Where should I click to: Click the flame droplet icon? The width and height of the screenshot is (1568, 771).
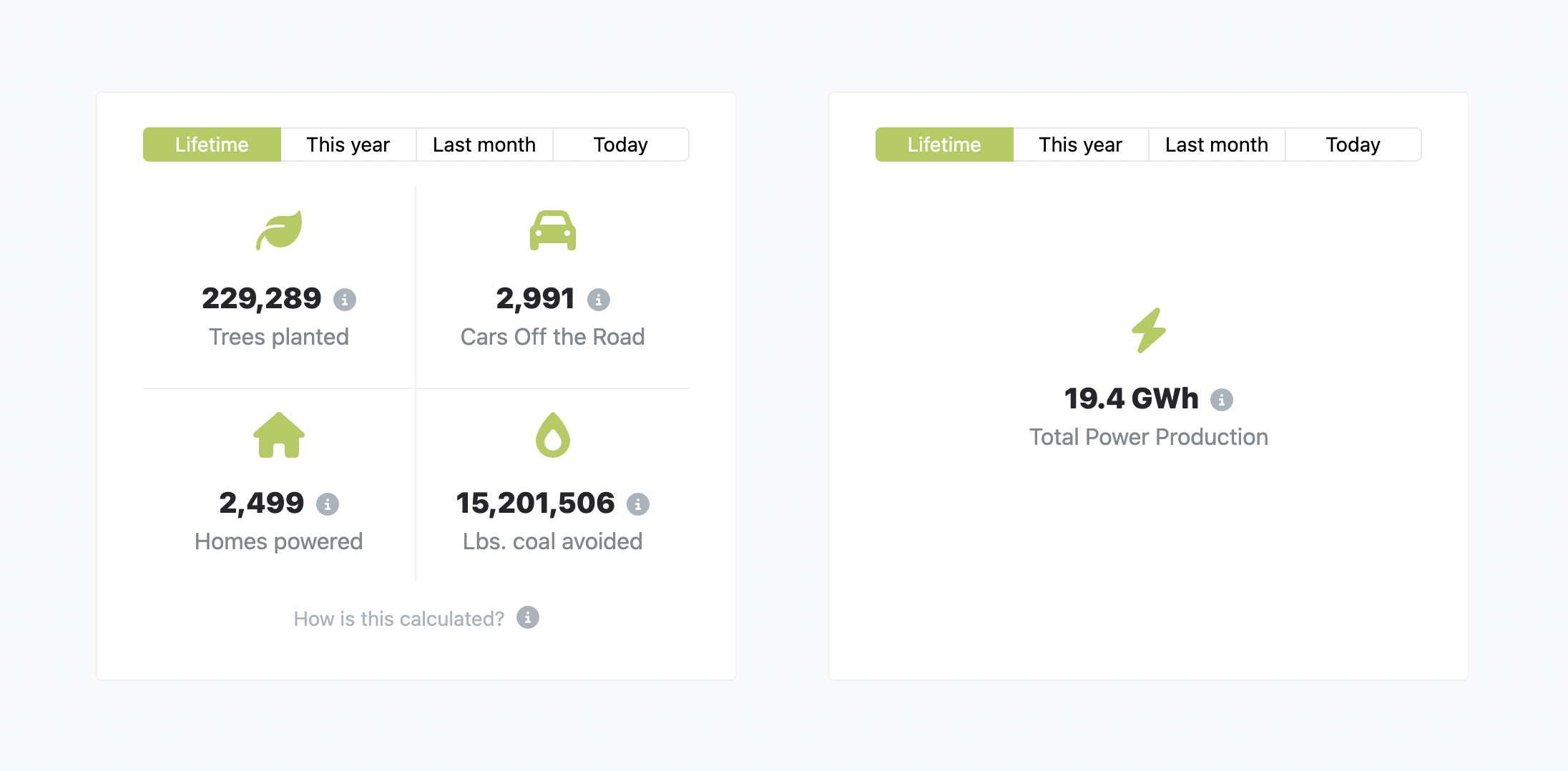tap(553, 435)
